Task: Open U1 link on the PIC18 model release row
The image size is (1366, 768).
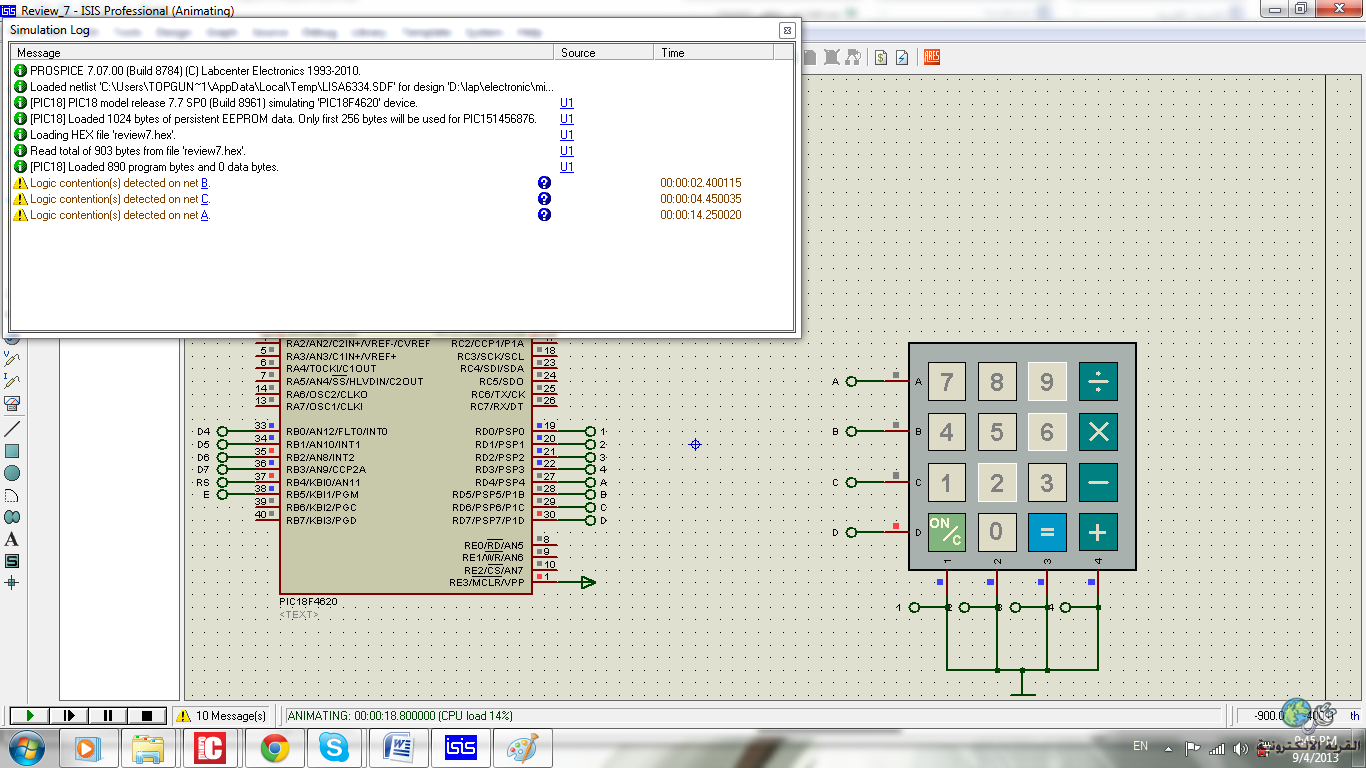Action: 567,103
